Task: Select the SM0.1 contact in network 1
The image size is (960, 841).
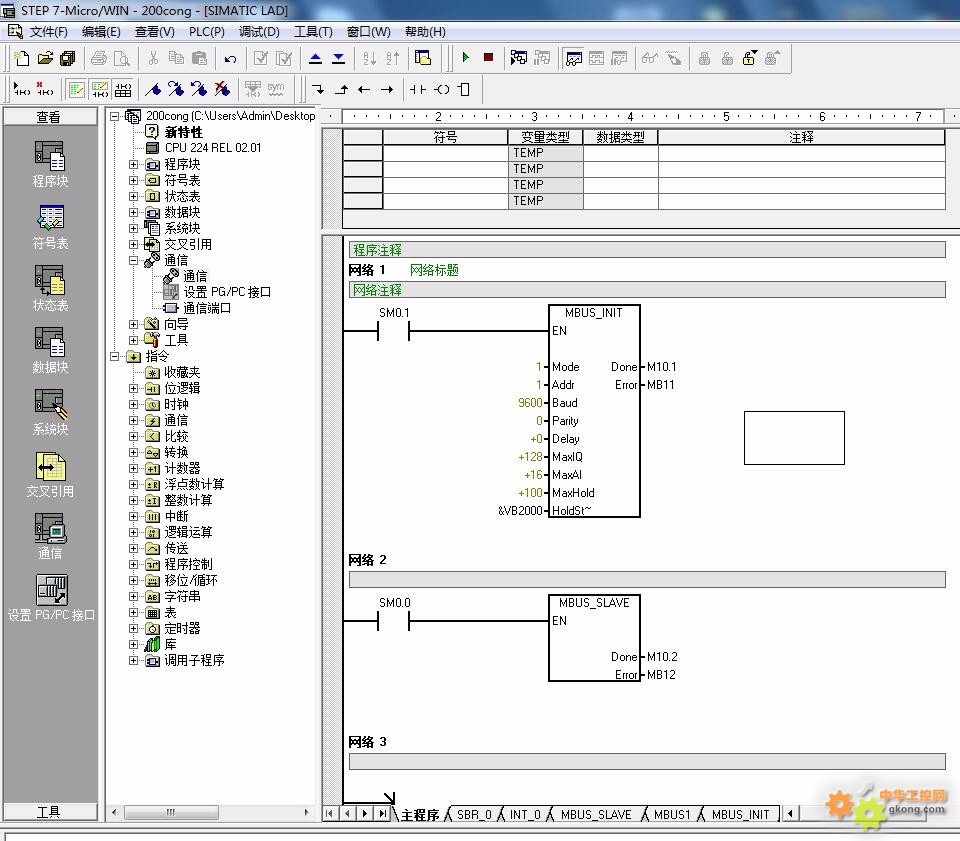Action: coord(394,331)
